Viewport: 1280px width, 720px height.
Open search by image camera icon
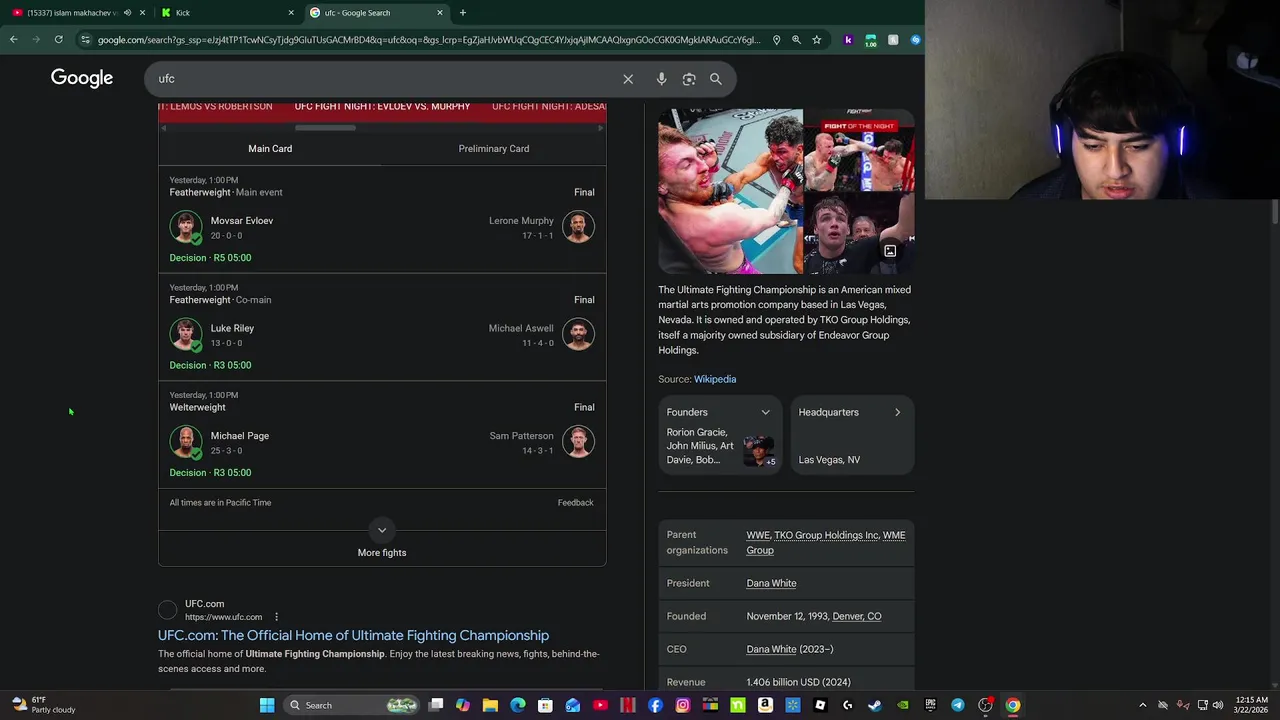[689, 79]
